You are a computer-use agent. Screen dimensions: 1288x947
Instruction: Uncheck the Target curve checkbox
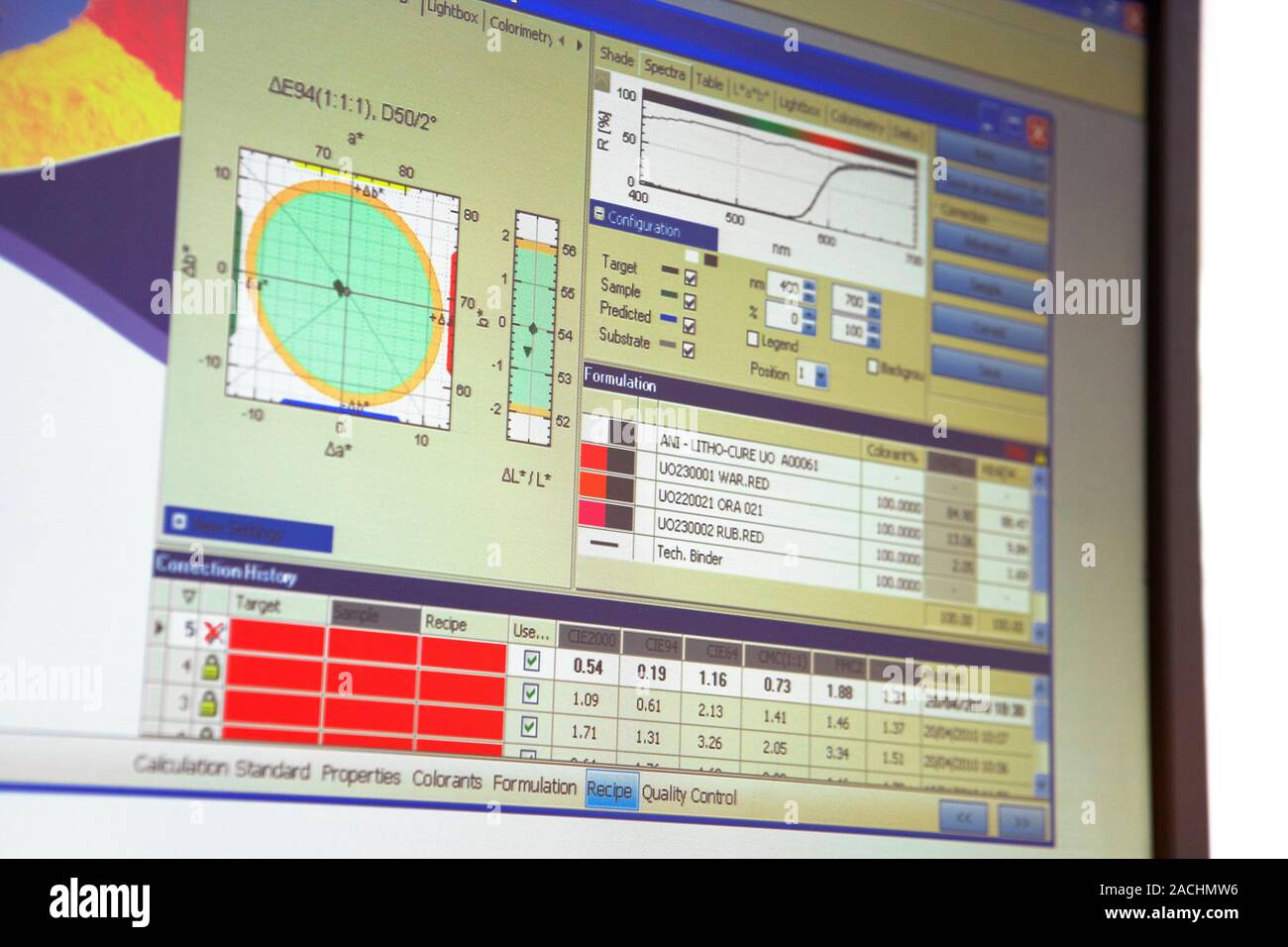pos(690,279)
